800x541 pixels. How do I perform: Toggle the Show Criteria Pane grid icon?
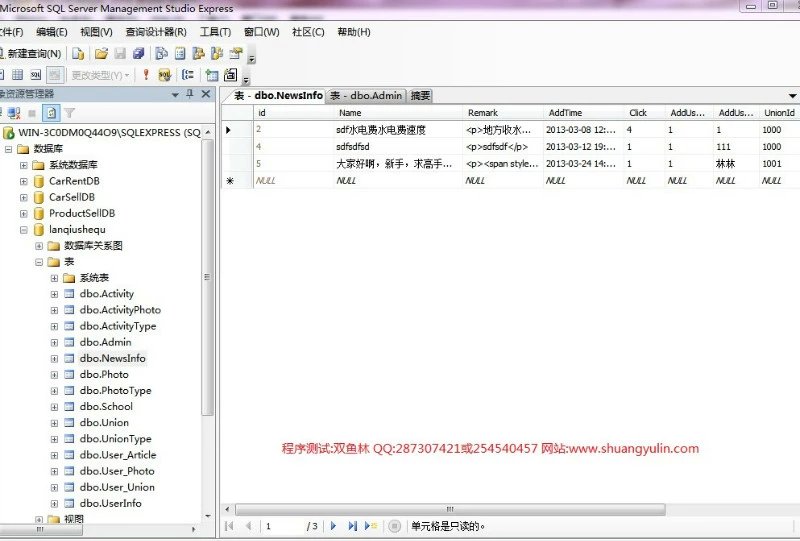coord(17,75)
